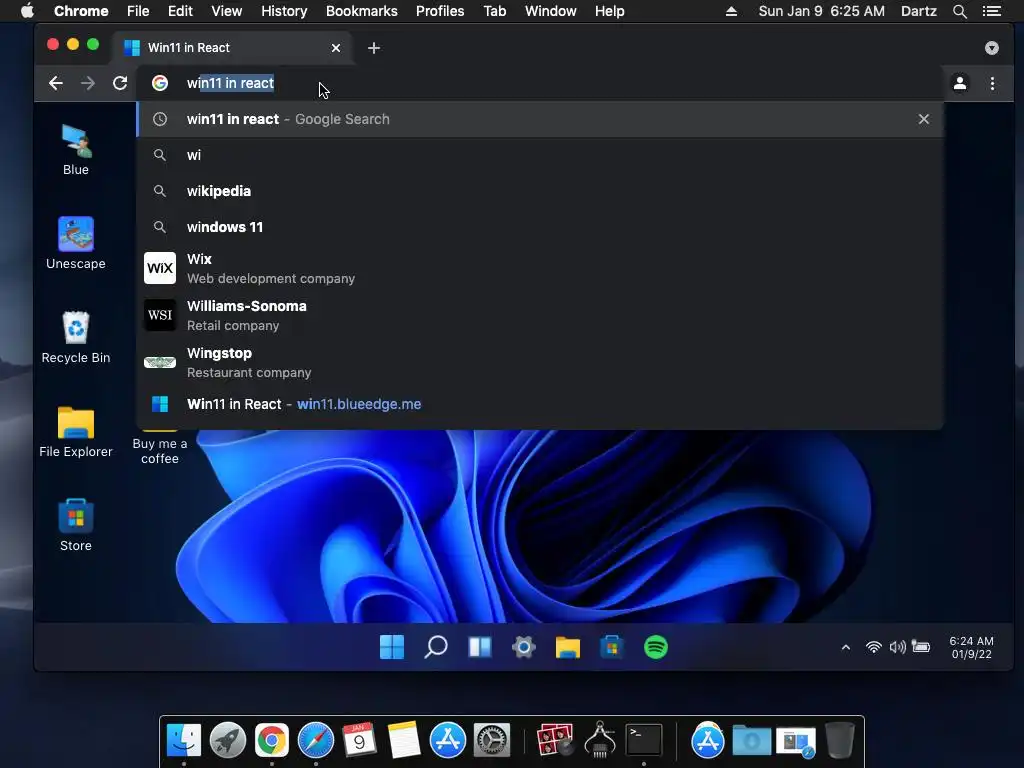Open the Help menu
1024x768 pixels.
click(x=609, y=11)
